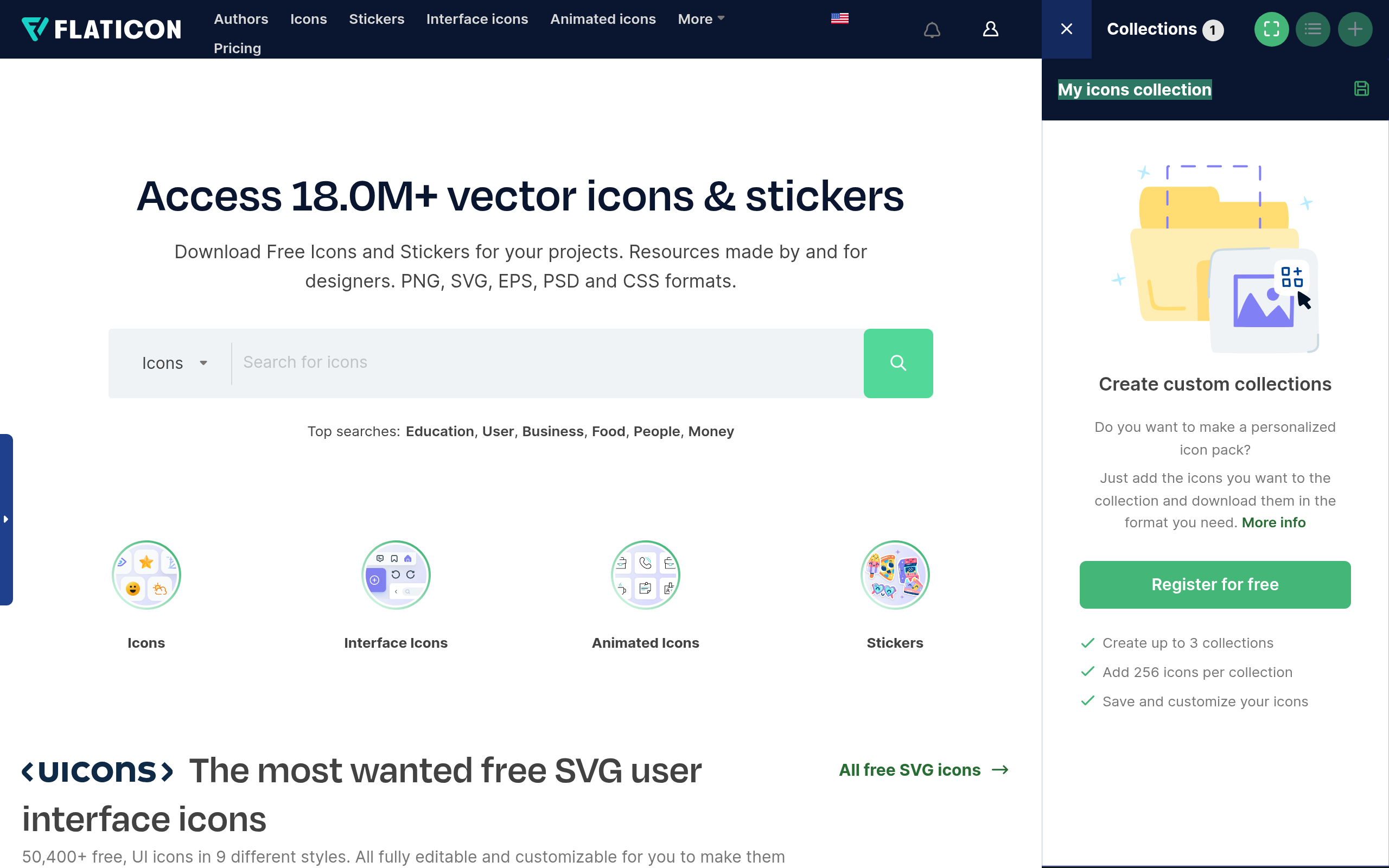Close the Collections panel
Image resolution: width=1389 pixels, height=868 pixels.
pyautogui.click(x=1066, y=29)
